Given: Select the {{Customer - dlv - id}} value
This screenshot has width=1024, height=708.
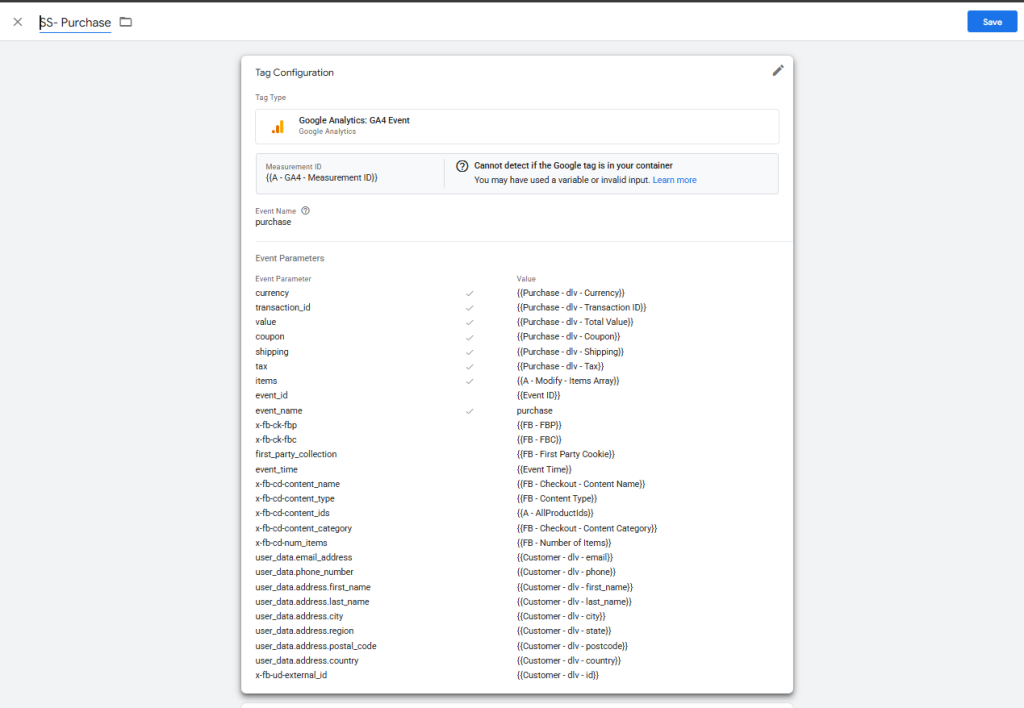Looking at the screenshot, I should pyautogui.click(x=557, y=675).
